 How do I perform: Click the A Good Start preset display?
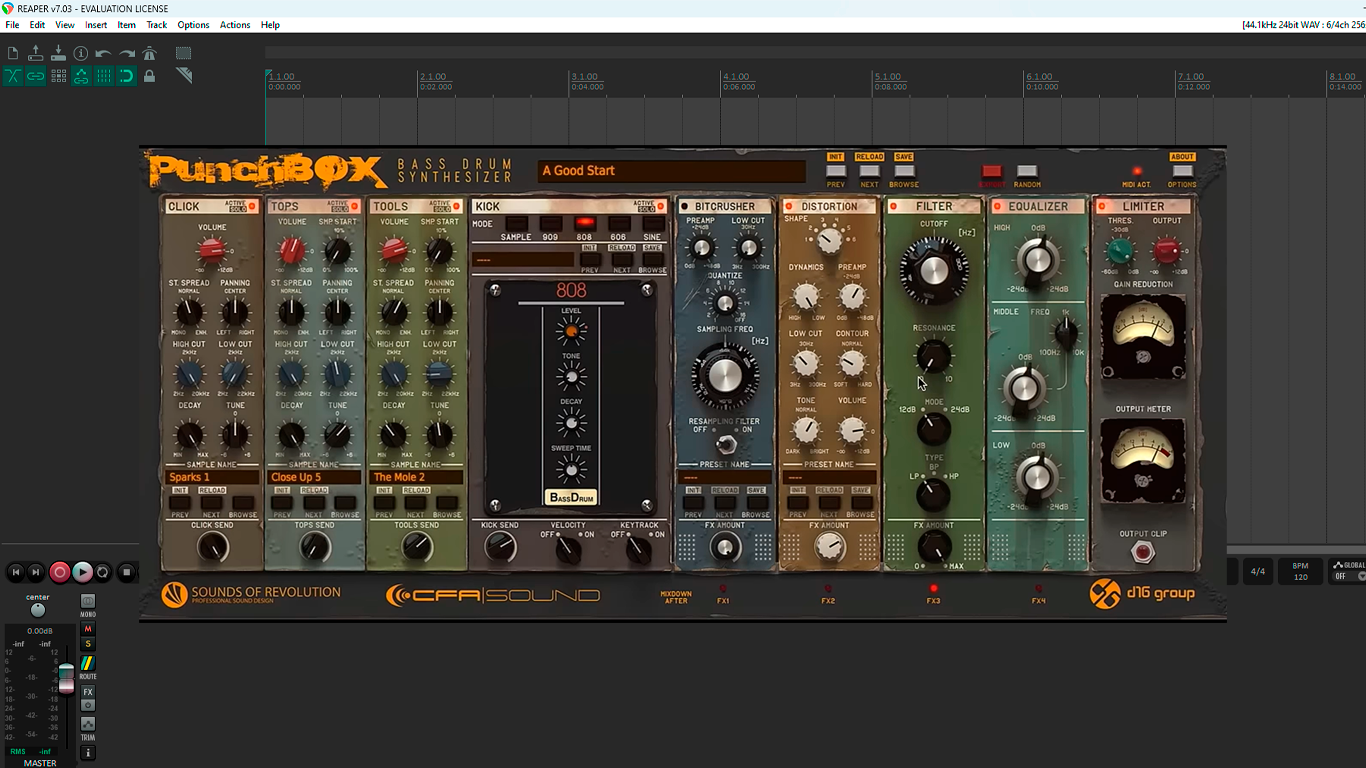point(671,171)
